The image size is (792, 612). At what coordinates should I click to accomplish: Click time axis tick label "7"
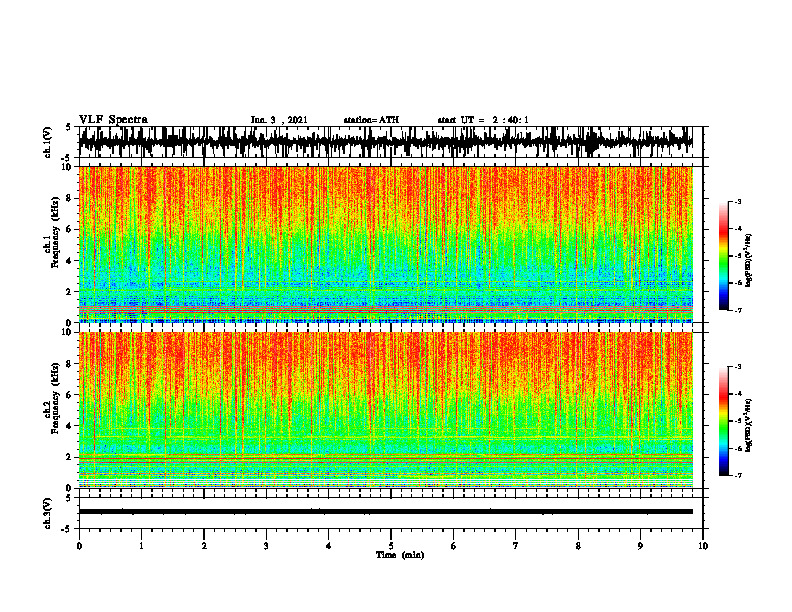[516, 546]
